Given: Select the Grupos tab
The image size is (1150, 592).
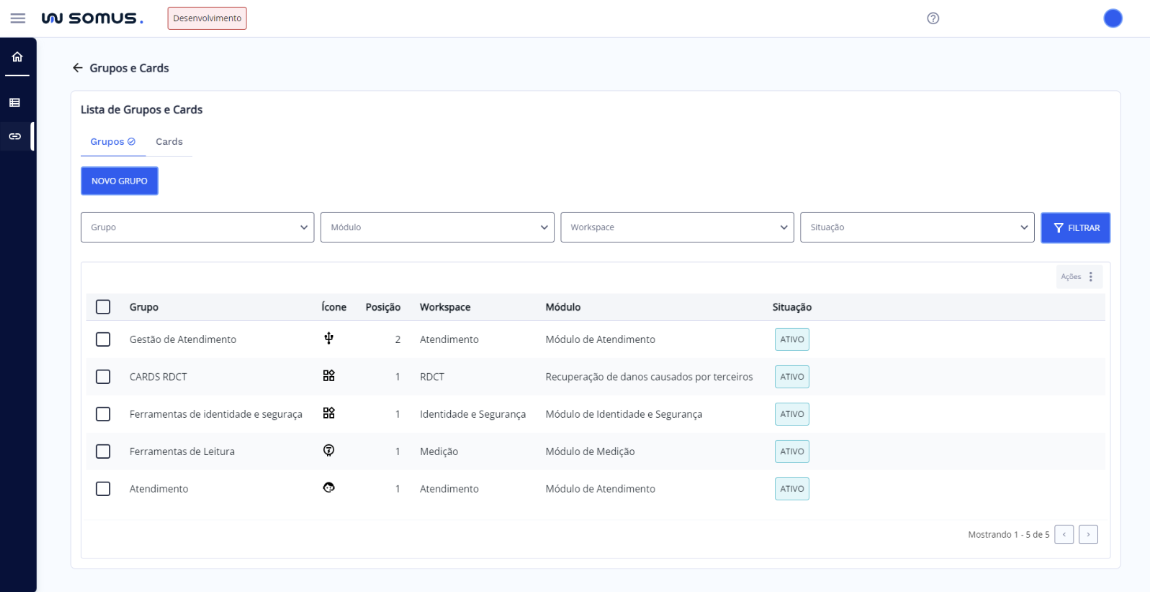Looking at the screenshot, I should [x=112, y=142].
